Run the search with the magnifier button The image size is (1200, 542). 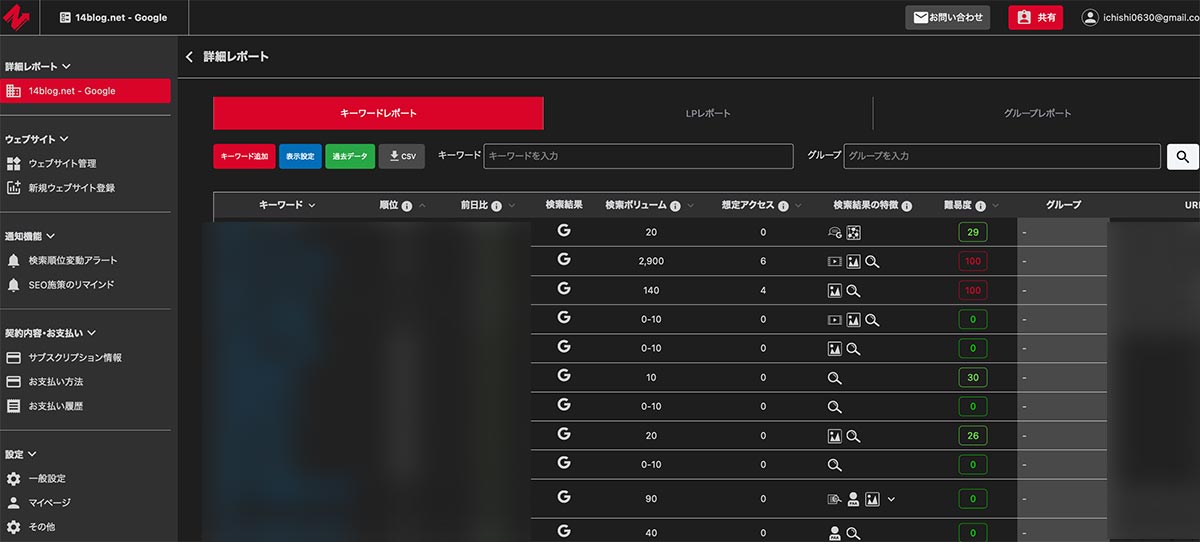(x=1182, y=156)
